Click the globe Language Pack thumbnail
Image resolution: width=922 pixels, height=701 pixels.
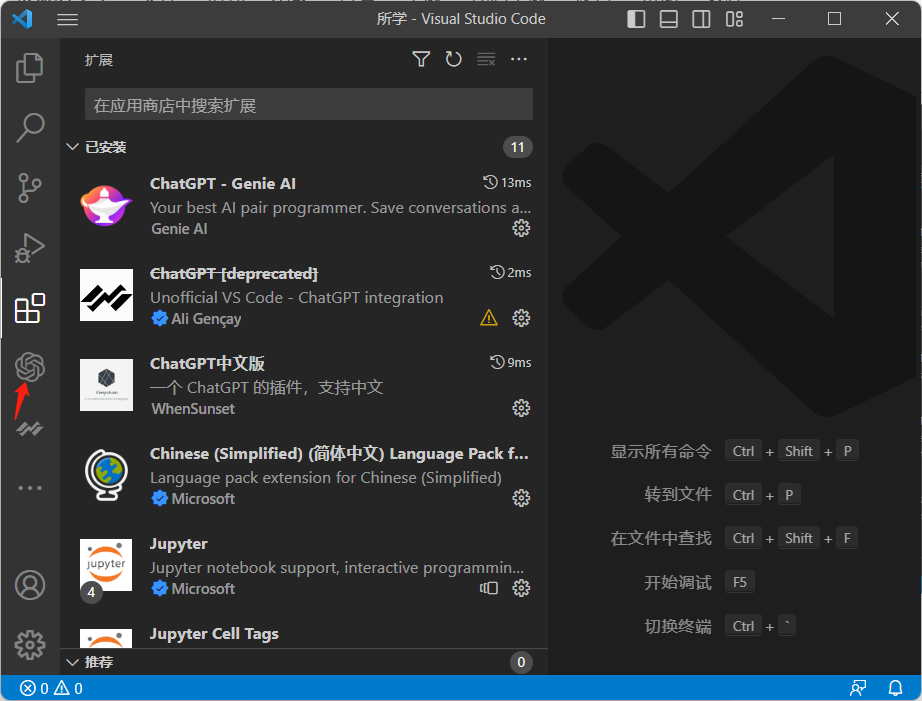pos(106,475)
